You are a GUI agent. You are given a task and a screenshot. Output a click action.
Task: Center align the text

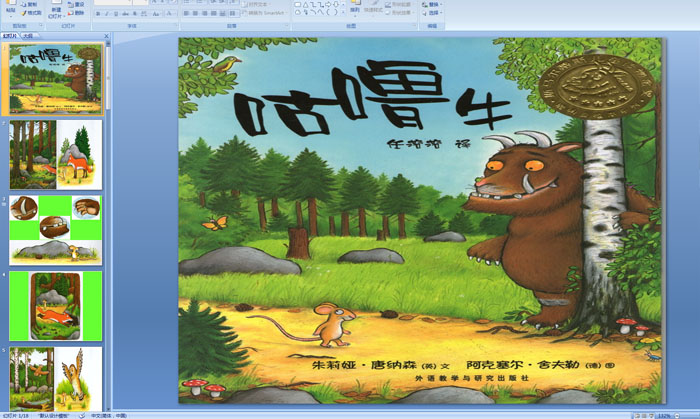point(196,14)
